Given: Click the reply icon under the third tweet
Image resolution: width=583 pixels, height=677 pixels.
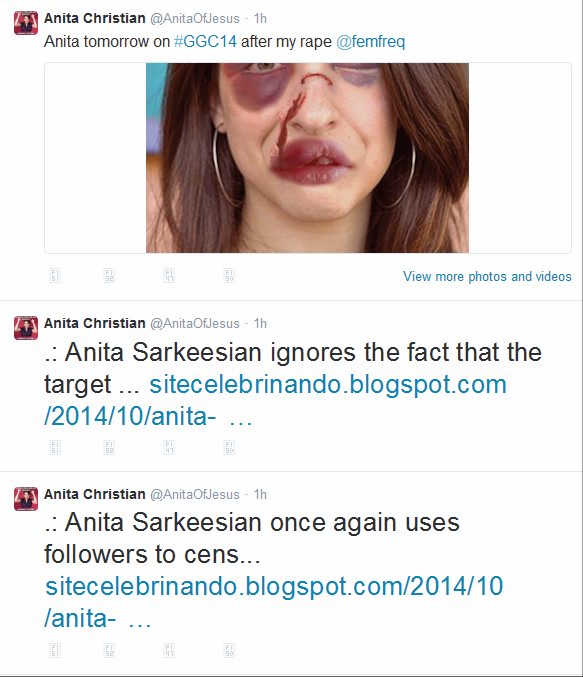Looking at the screenshot, I should click(x=55, y=650).
